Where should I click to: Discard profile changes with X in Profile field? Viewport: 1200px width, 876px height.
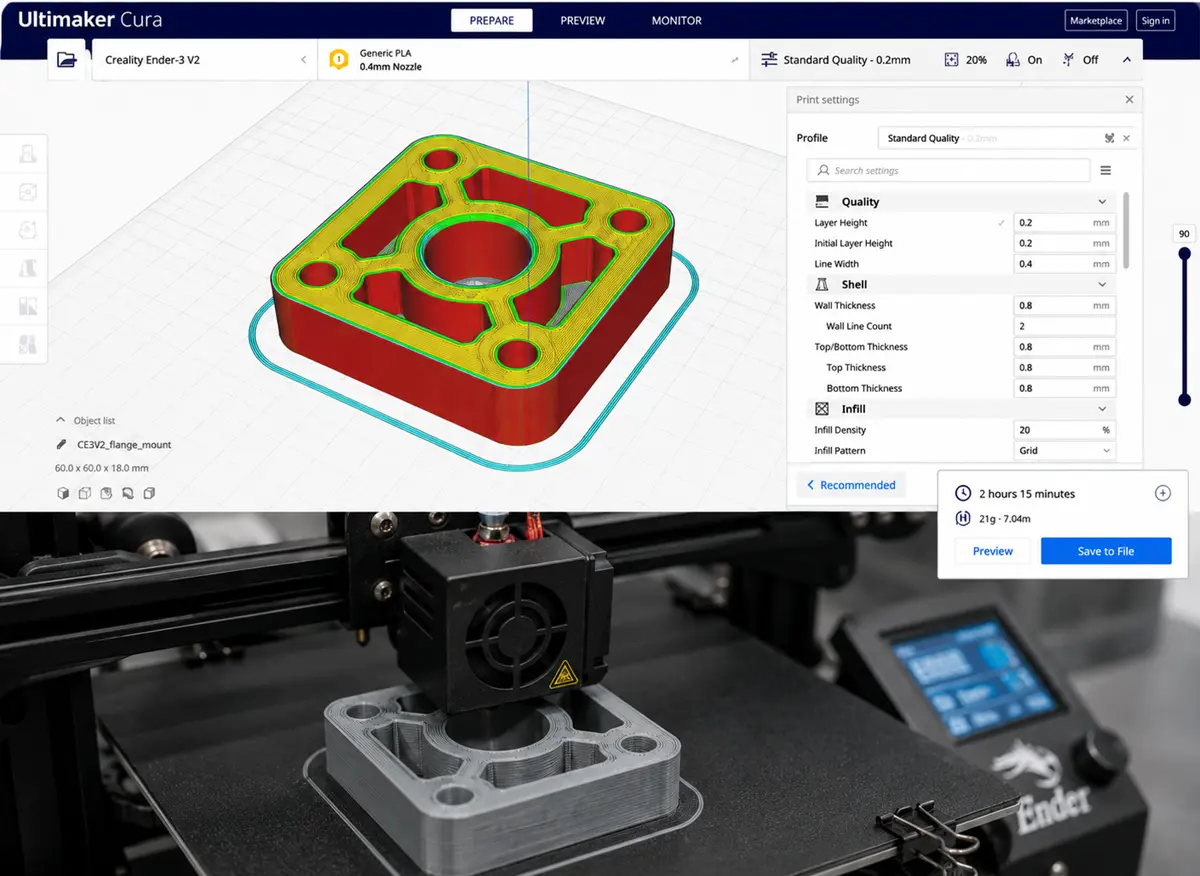pyautogui.click(x=1127, y=138)
